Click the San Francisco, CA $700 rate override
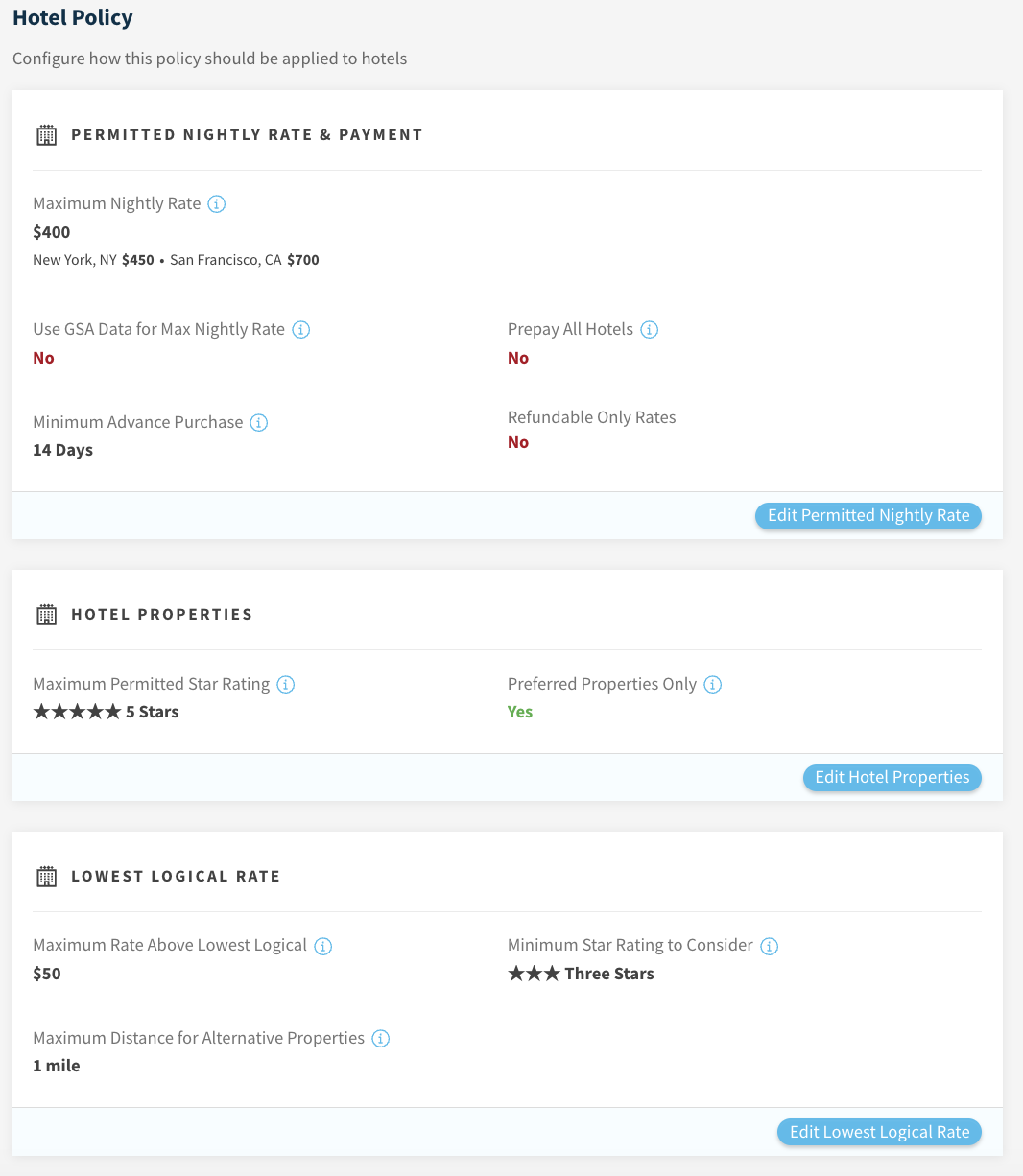 click(x=245, y=260)
